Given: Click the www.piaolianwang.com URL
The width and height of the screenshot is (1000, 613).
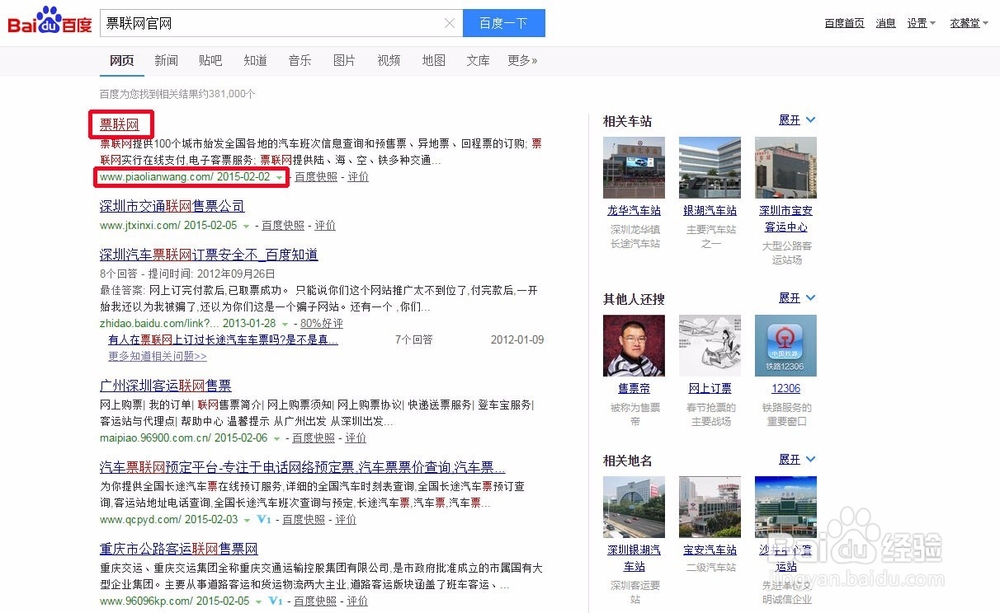Looking at the screenshot, I should point(156,177).
